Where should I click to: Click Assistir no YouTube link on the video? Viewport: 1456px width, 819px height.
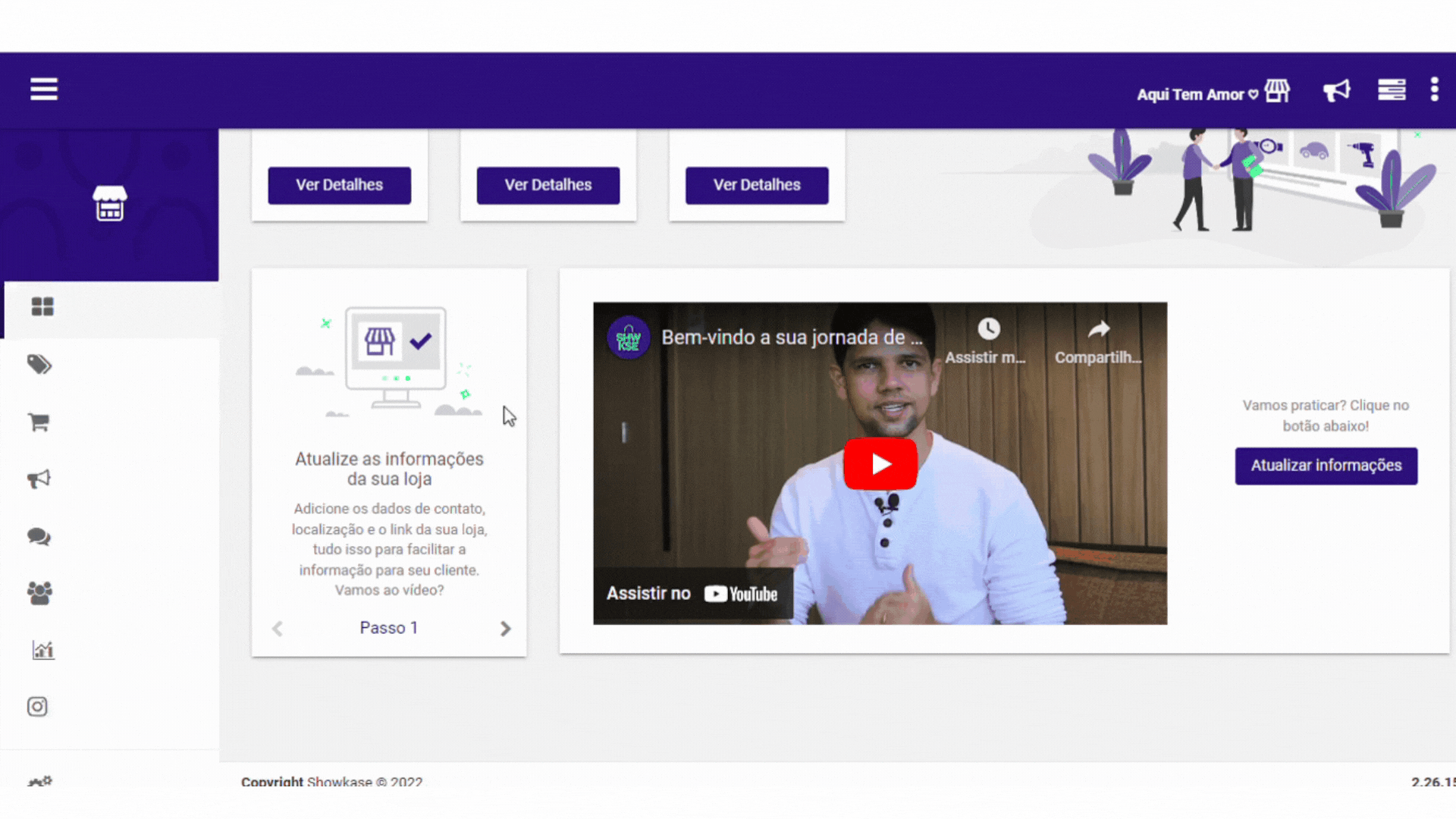click(x=692, y=594)
